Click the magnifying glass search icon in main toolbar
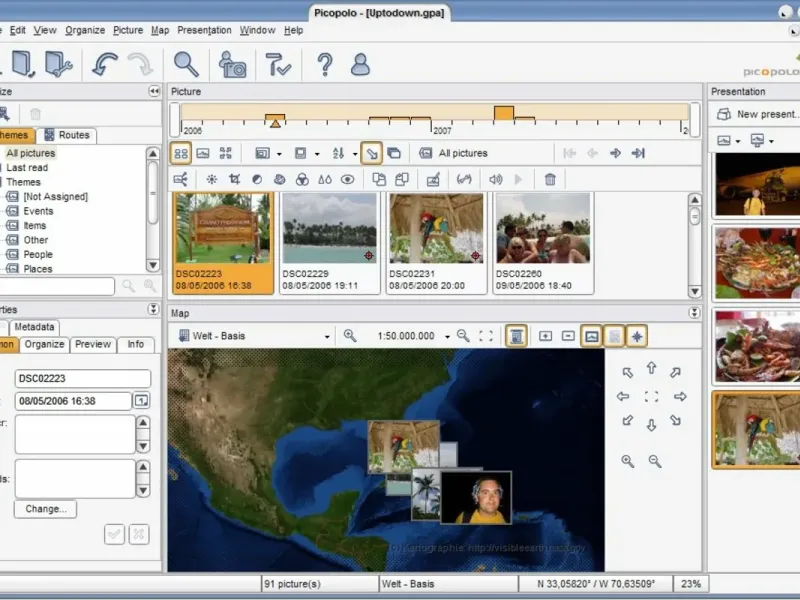This screenshot has width=800, height=600. pos(186,65)
